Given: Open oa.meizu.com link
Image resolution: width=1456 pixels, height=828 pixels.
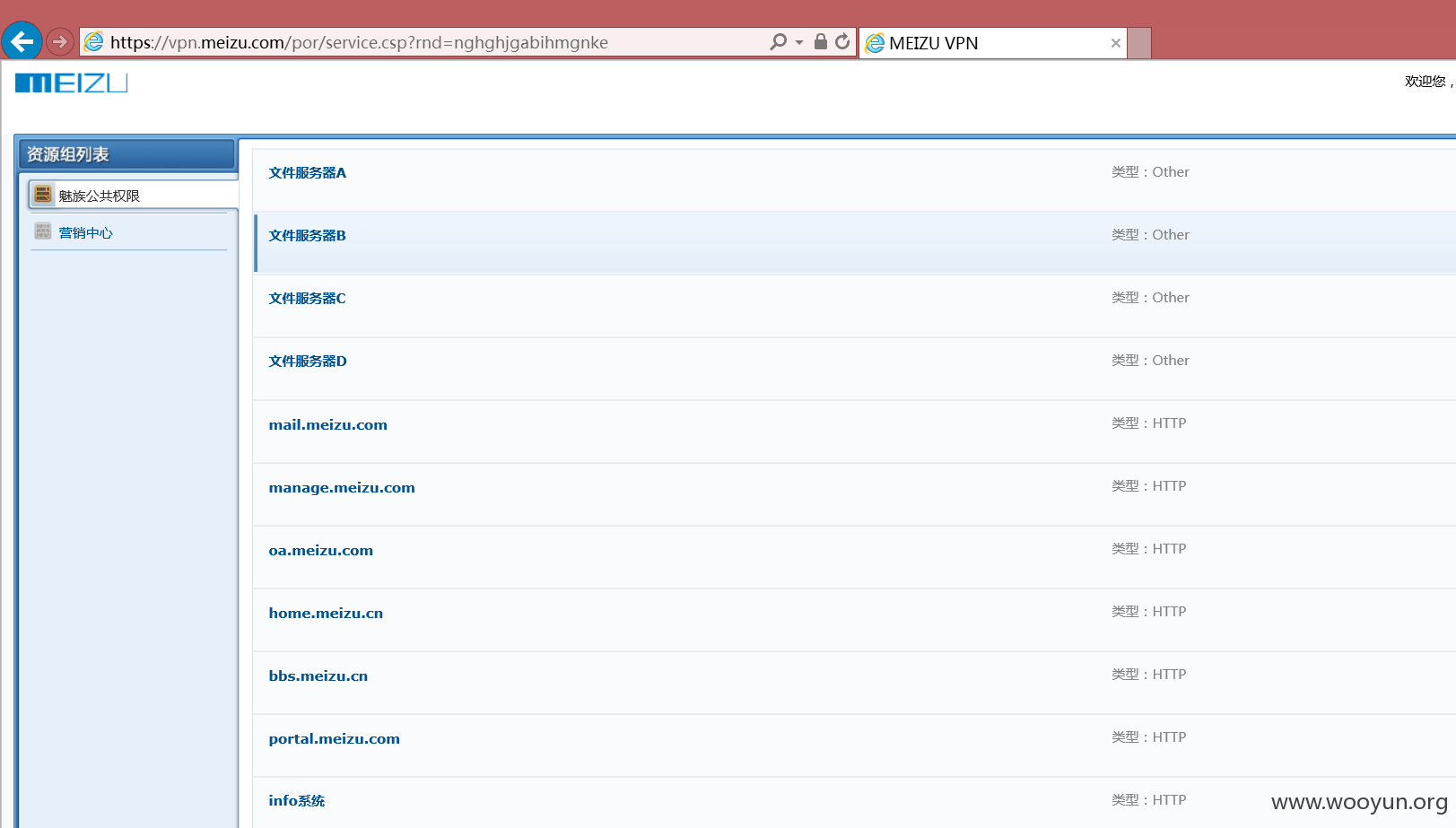Looking at the screenshot, I should pyautogui.click(x=321, y=550).
